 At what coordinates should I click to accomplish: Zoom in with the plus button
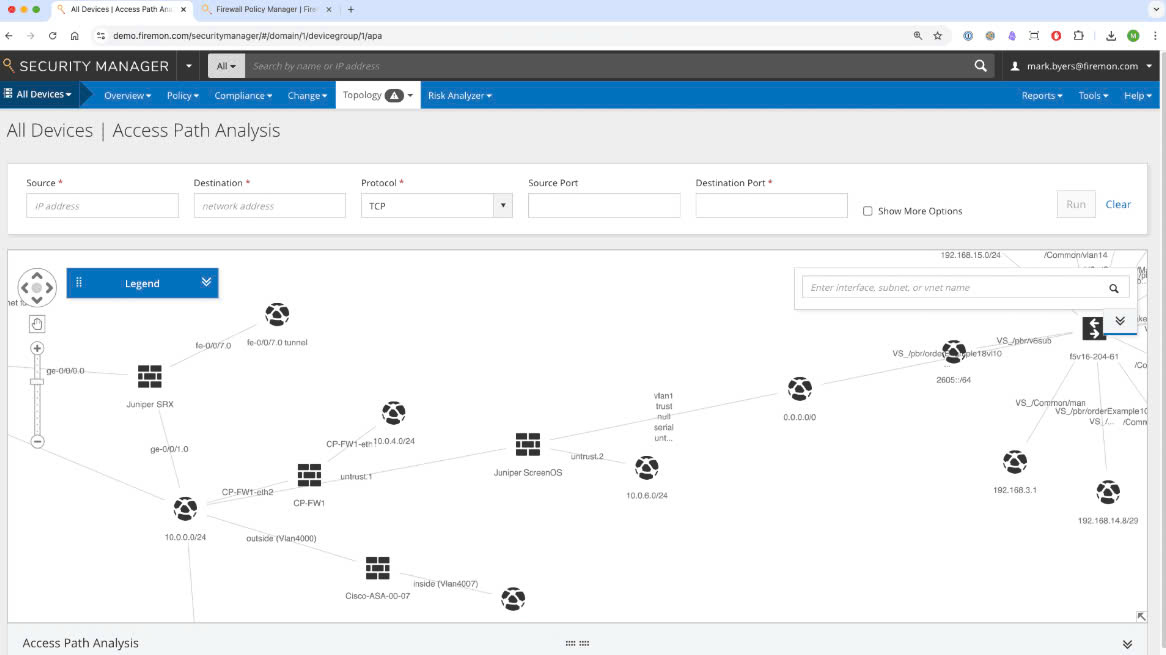[x=37, y=349]
